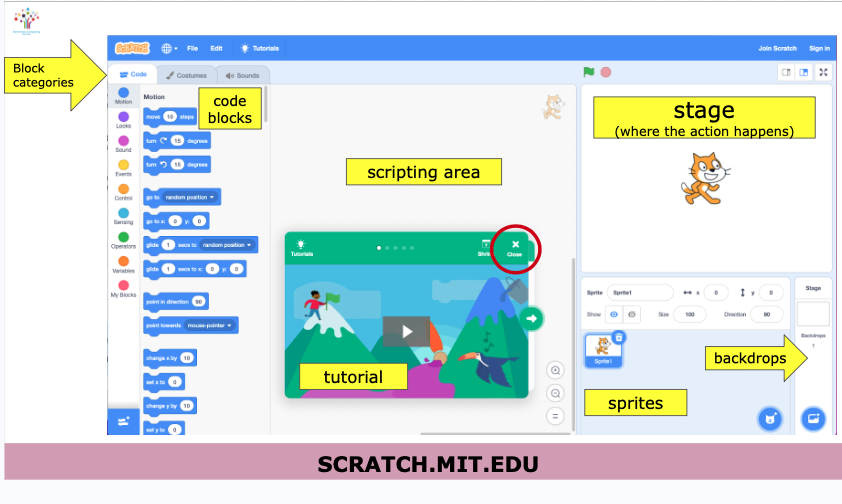This screenshot has height=504, width=842.
Task: Click the cat sprite on the stage
Action: point(705,178)
